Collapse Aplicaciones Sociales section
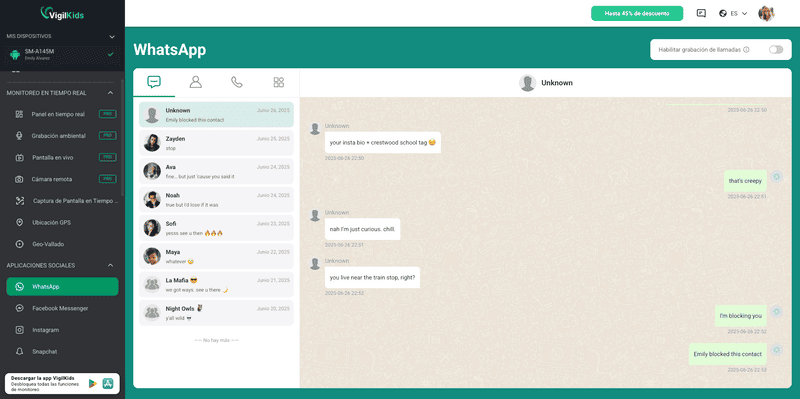 click(111, 265)
